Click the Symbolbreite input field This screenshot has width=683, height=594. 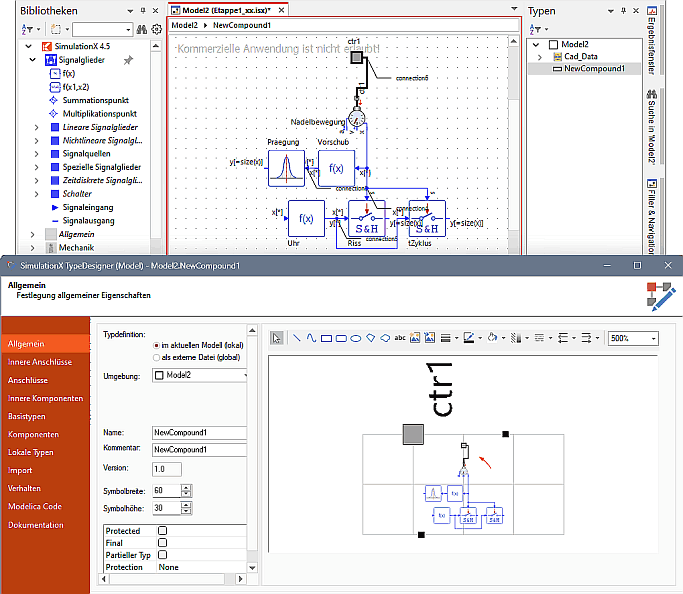(166, 489)
